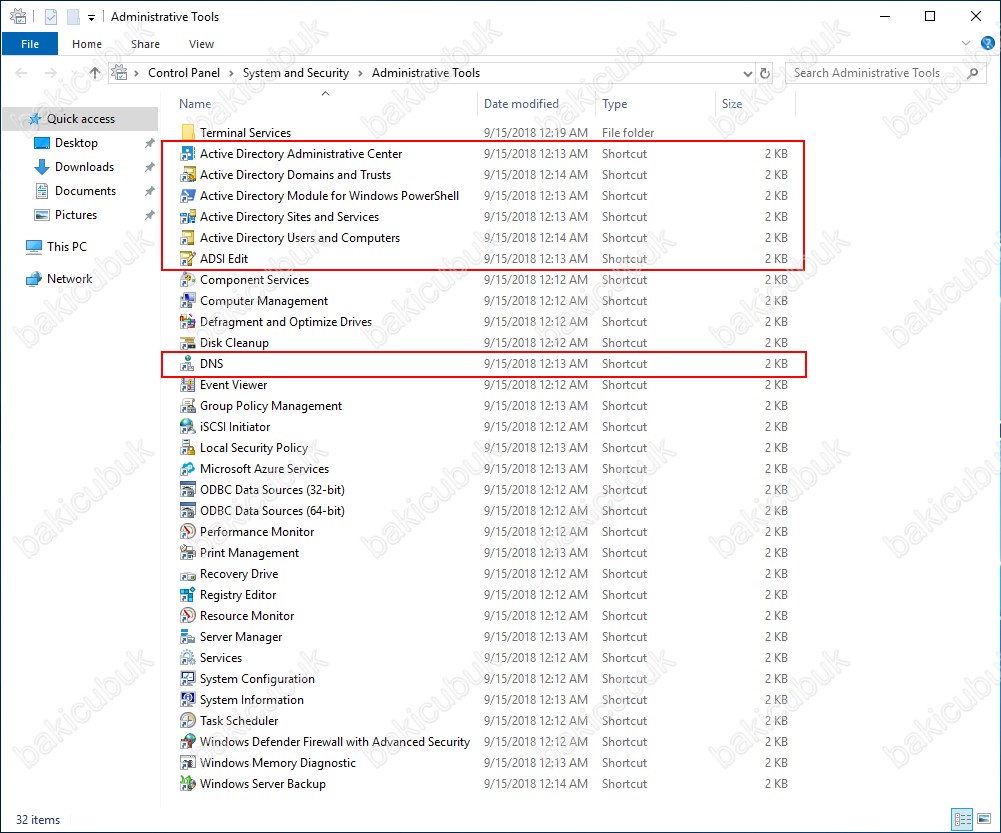Image resolution: width=1001 pixels, height=833 pixels.
Task: Select Local Security Policy icon
Action: pos(187,448)
